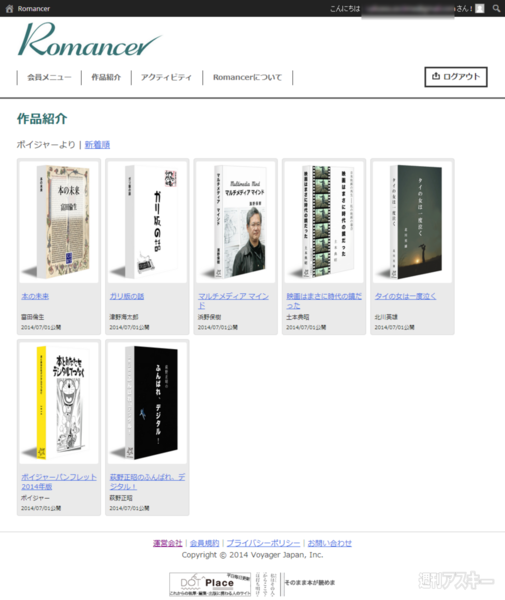Click the タイの女は一度泣く title link

(405, 296)
